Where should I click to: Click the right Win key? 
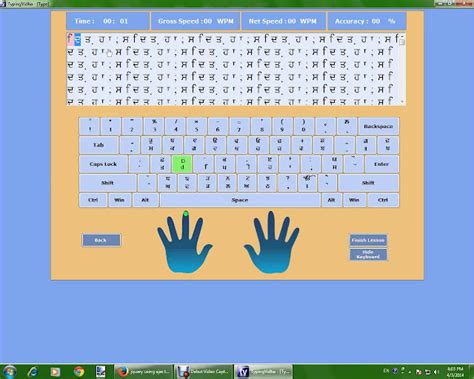(354, 200)
